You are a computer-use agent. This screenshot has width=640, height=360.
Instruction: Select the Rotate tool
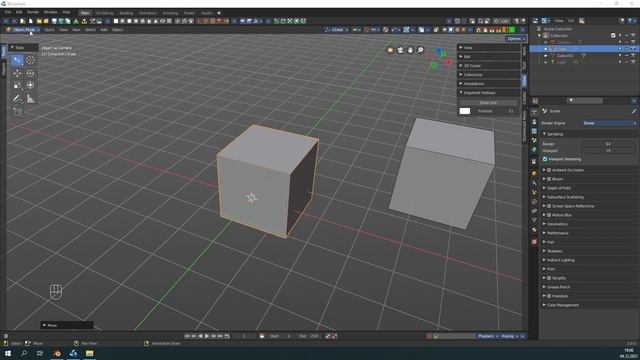[x=30, y=73]
